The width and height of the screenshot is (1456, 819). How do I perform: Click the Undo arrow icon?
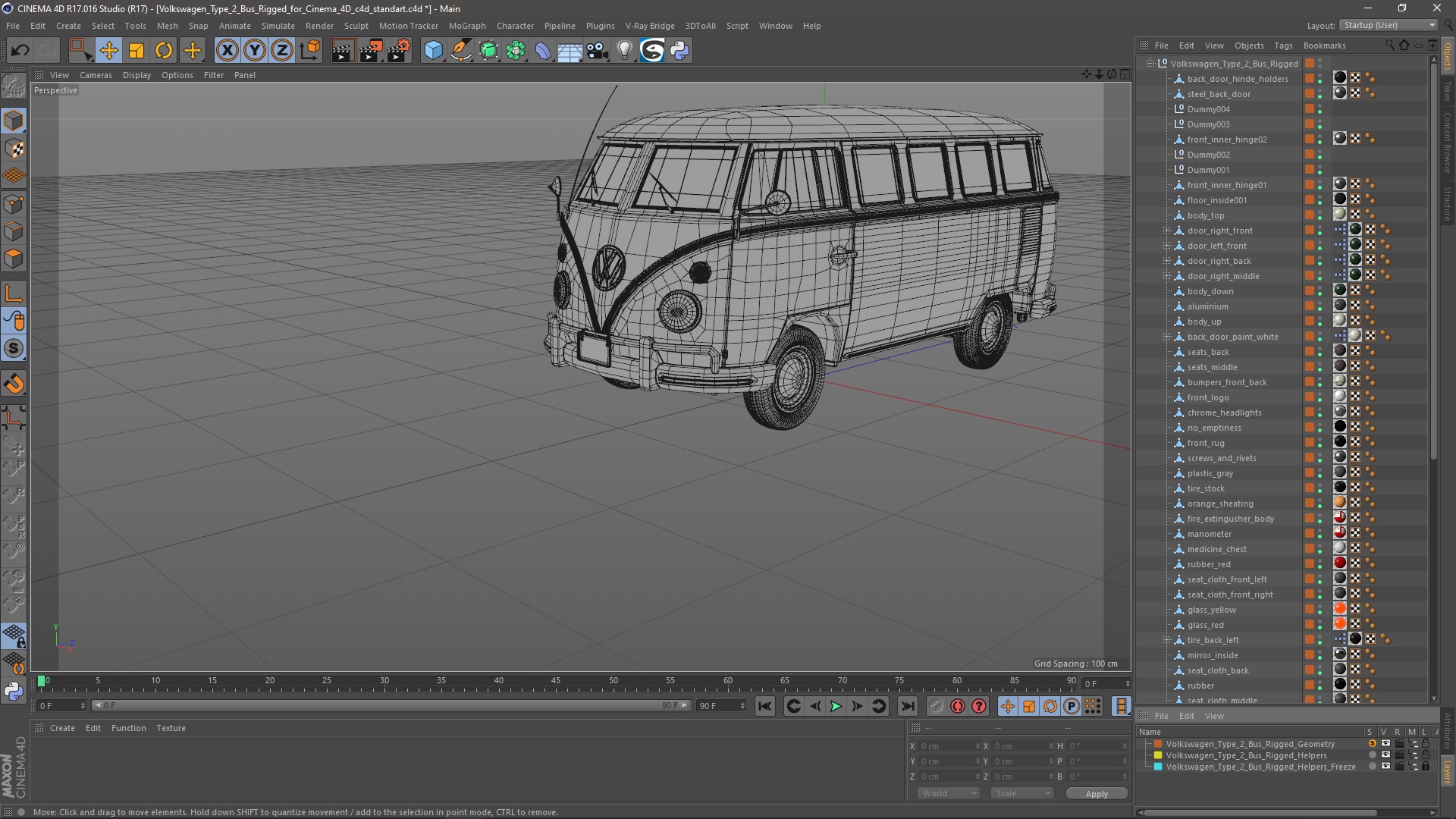[x=20, y=51]
